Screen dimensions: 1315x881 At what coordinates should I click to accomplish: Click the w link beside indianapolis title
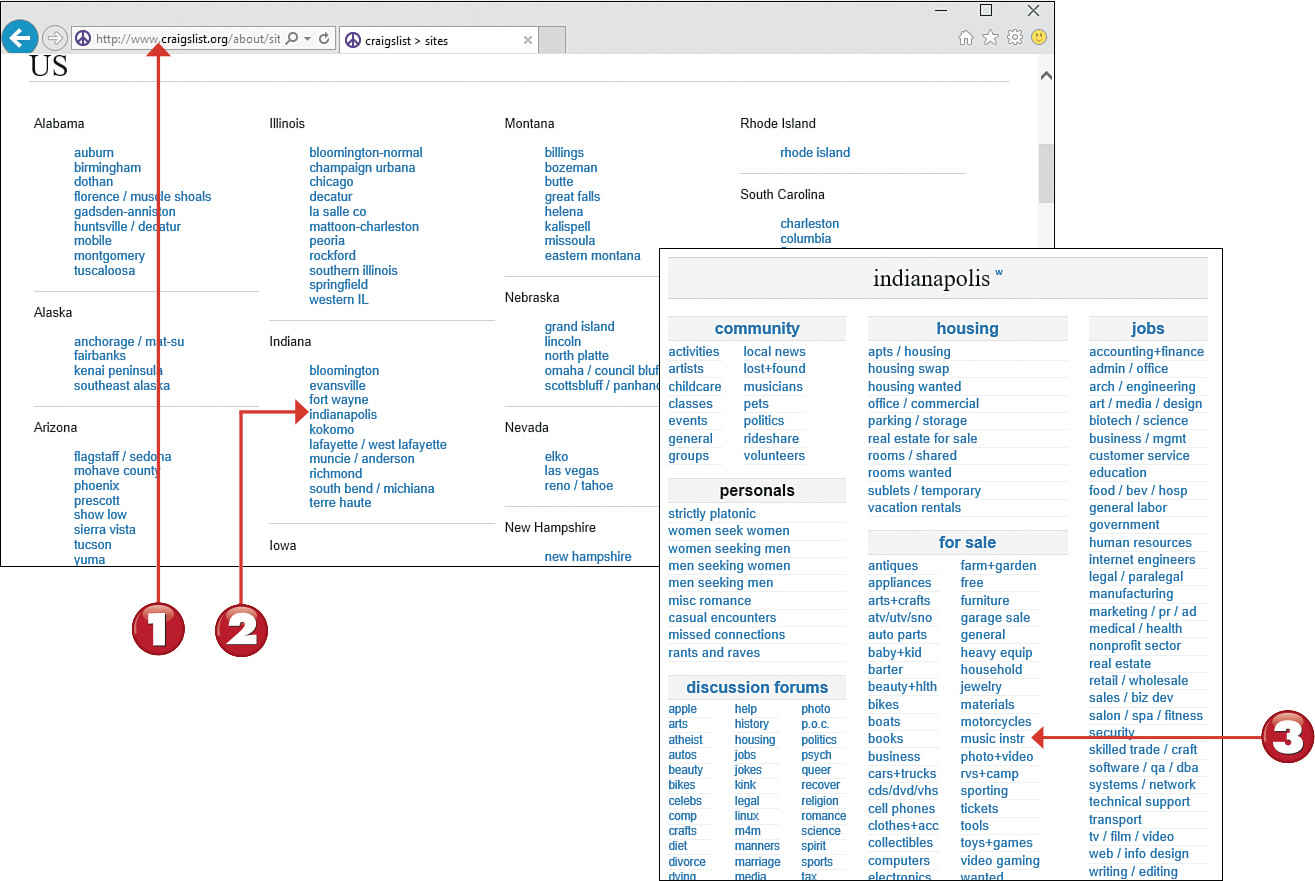[x=998, y=272]
